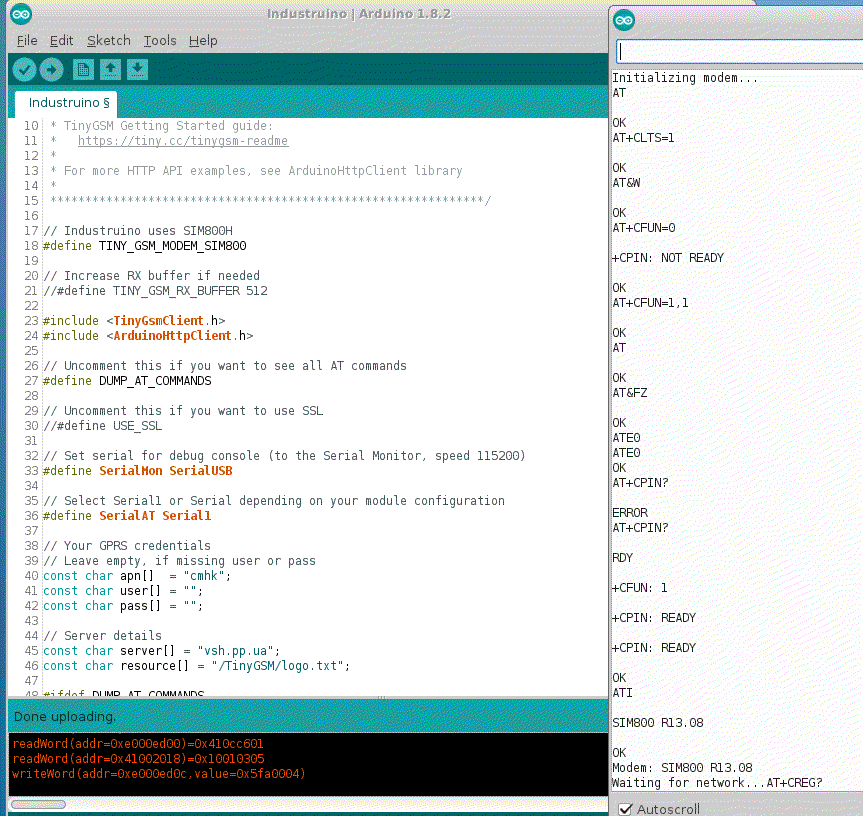Click the Serial Monitor send input field
The width and height of the screenshot is (863, 816).
pyautogui.click(x=738, y=51)
